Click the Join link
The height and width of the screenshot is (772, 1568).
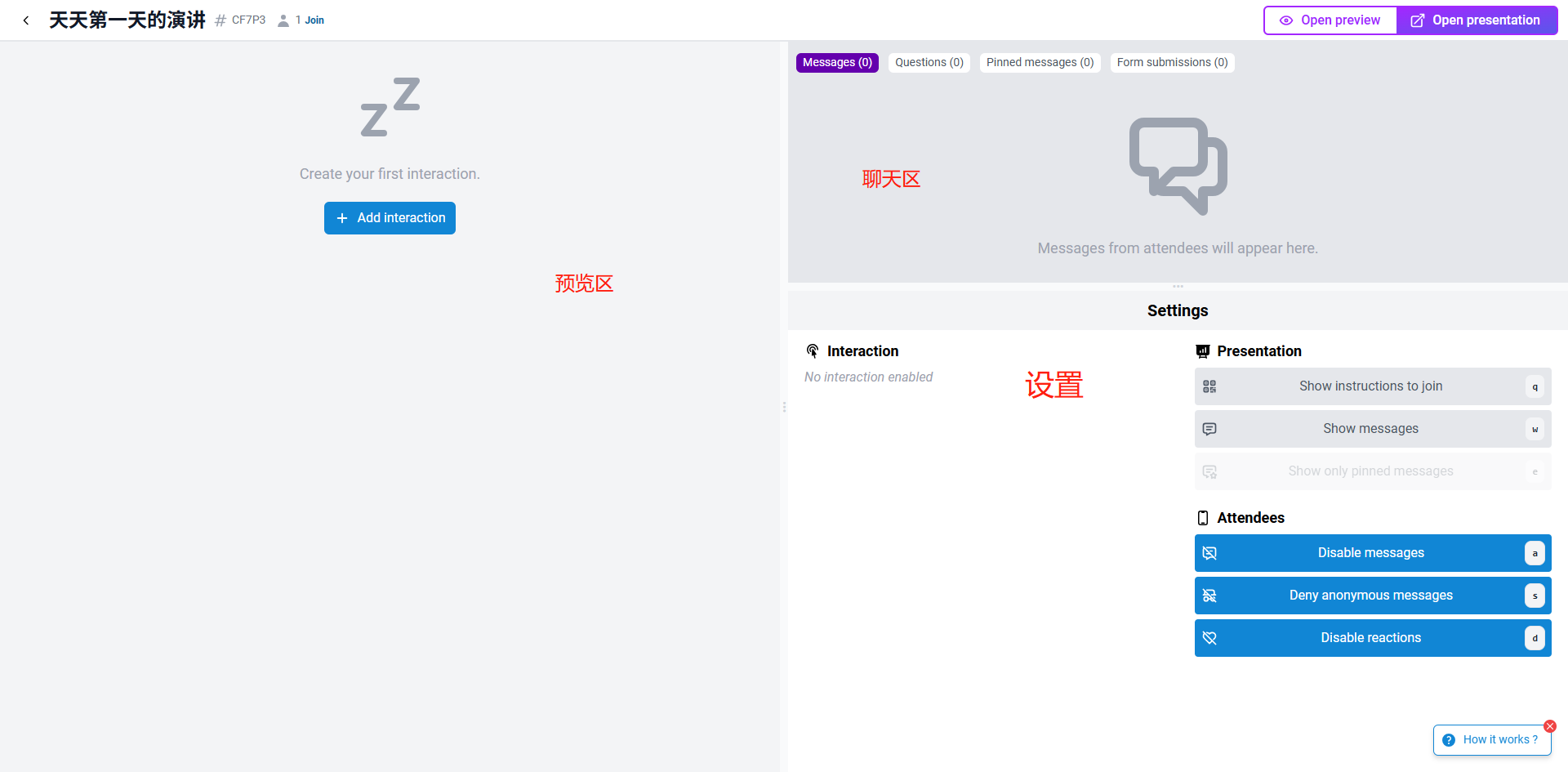pos(314,20)
